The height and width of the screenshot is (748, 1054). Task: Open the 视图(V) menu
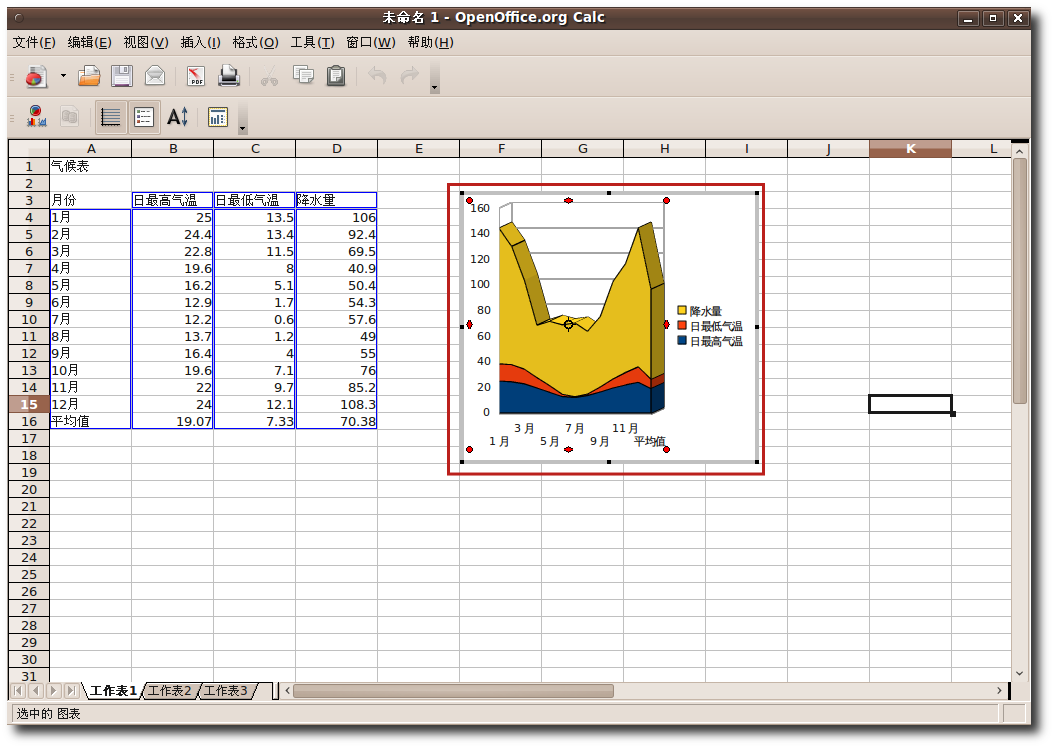[146, 42]
